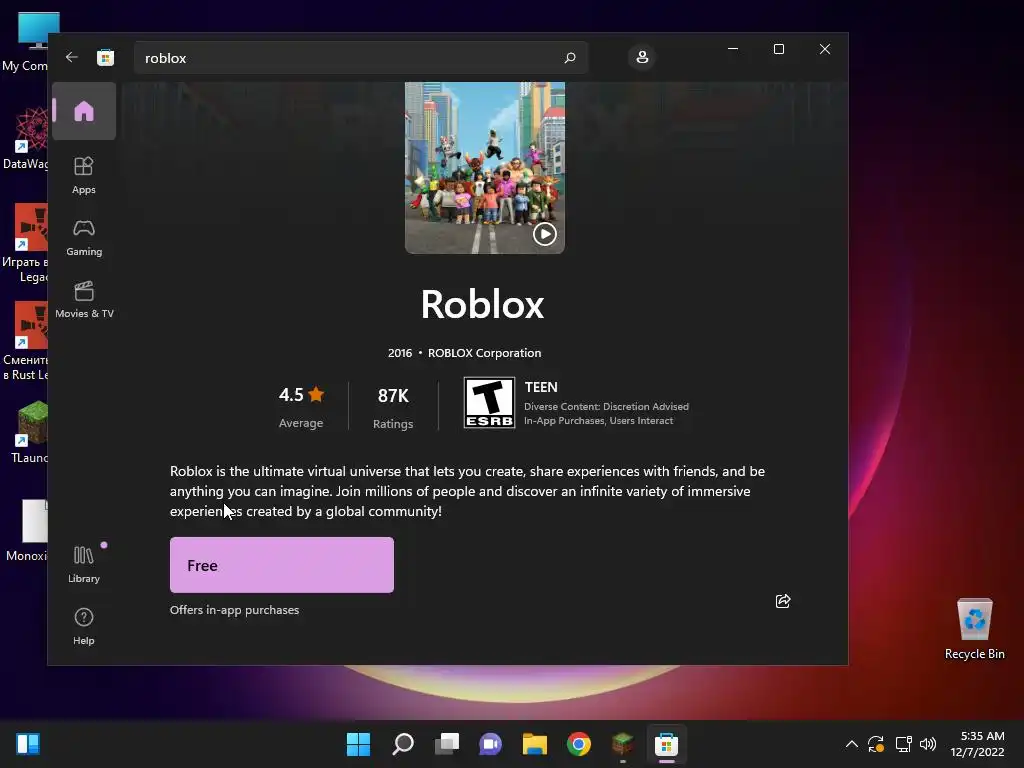This screenshot has height=768, width=1024.
Task: Open ROBLOX Corporation publisher link
Action: pyautogui.click(x=485, y=353)
